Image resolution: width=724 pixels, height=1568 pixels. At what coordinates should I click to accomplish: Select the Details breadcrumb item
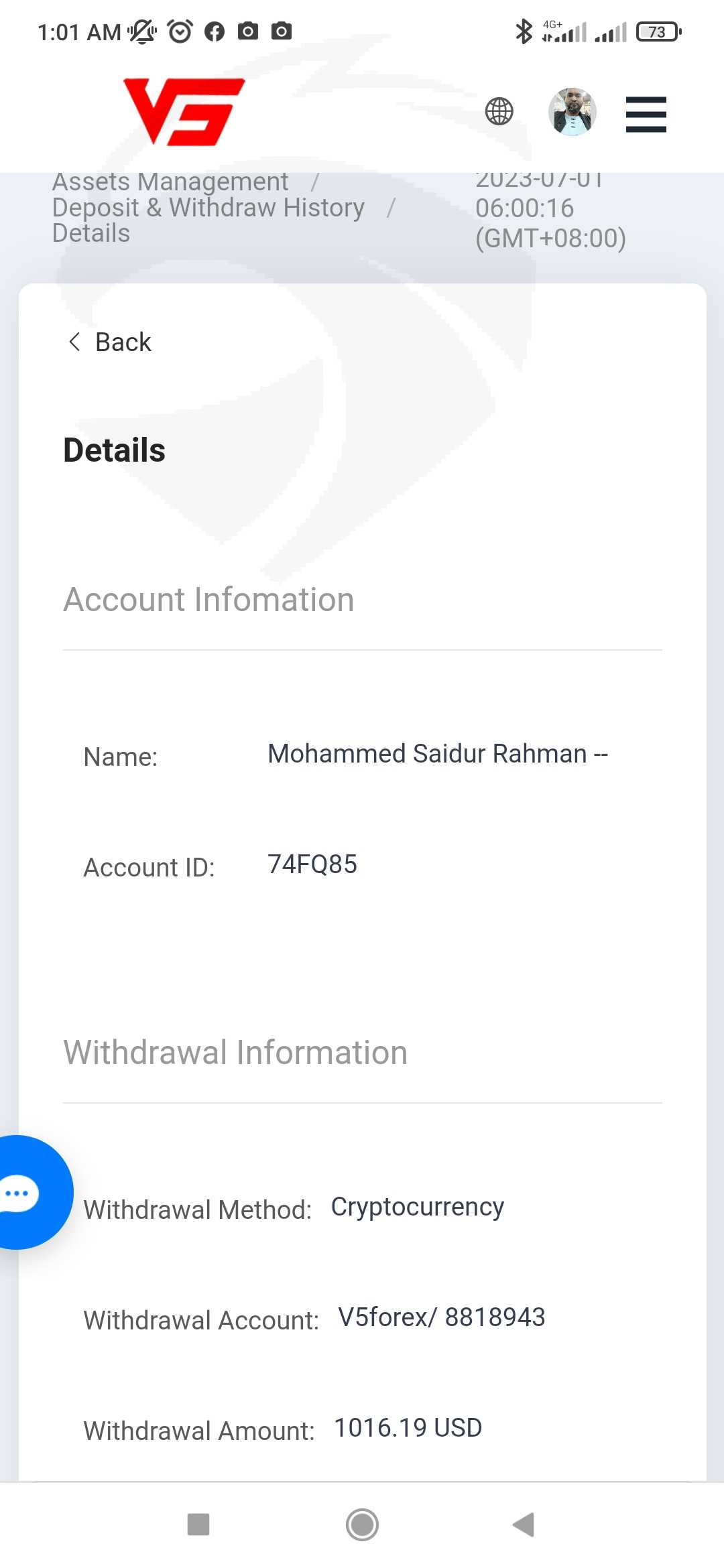pyautogui.click(x=91, y=233)
